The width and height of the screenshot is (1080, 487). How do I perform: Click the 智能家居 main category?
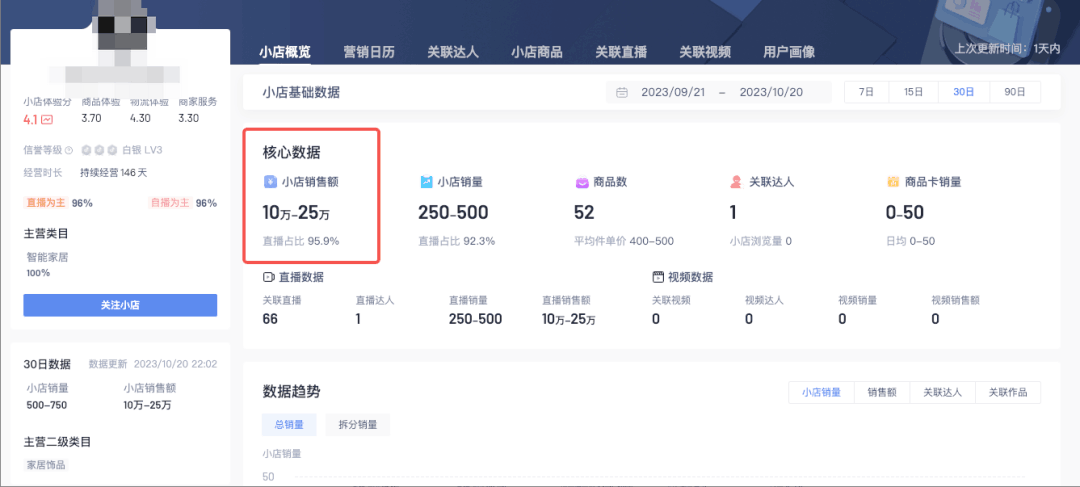(x=48, y=258)
